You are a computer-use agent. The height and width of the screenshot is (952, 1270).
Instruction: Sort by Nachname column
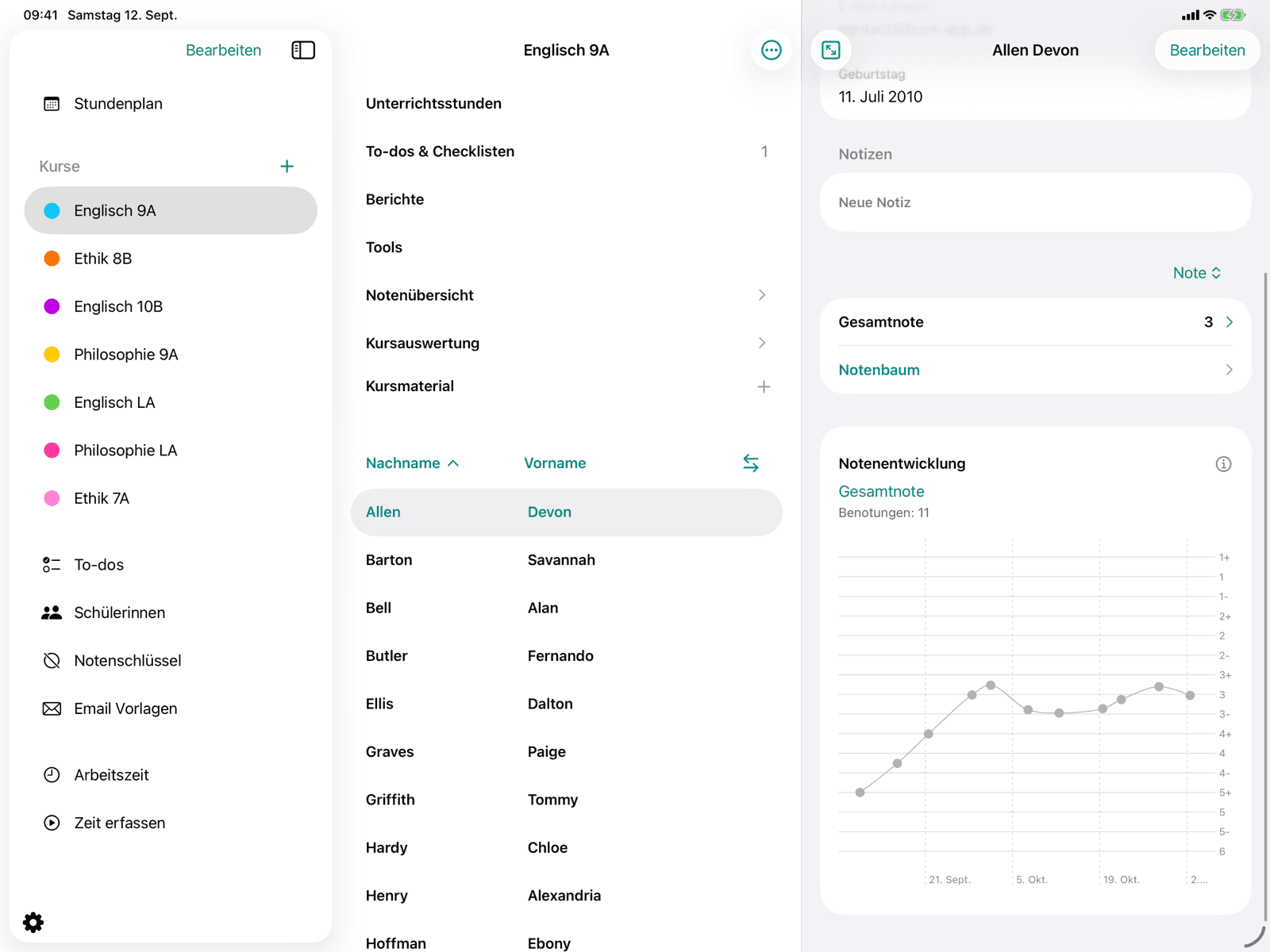[x=413, y=463]
